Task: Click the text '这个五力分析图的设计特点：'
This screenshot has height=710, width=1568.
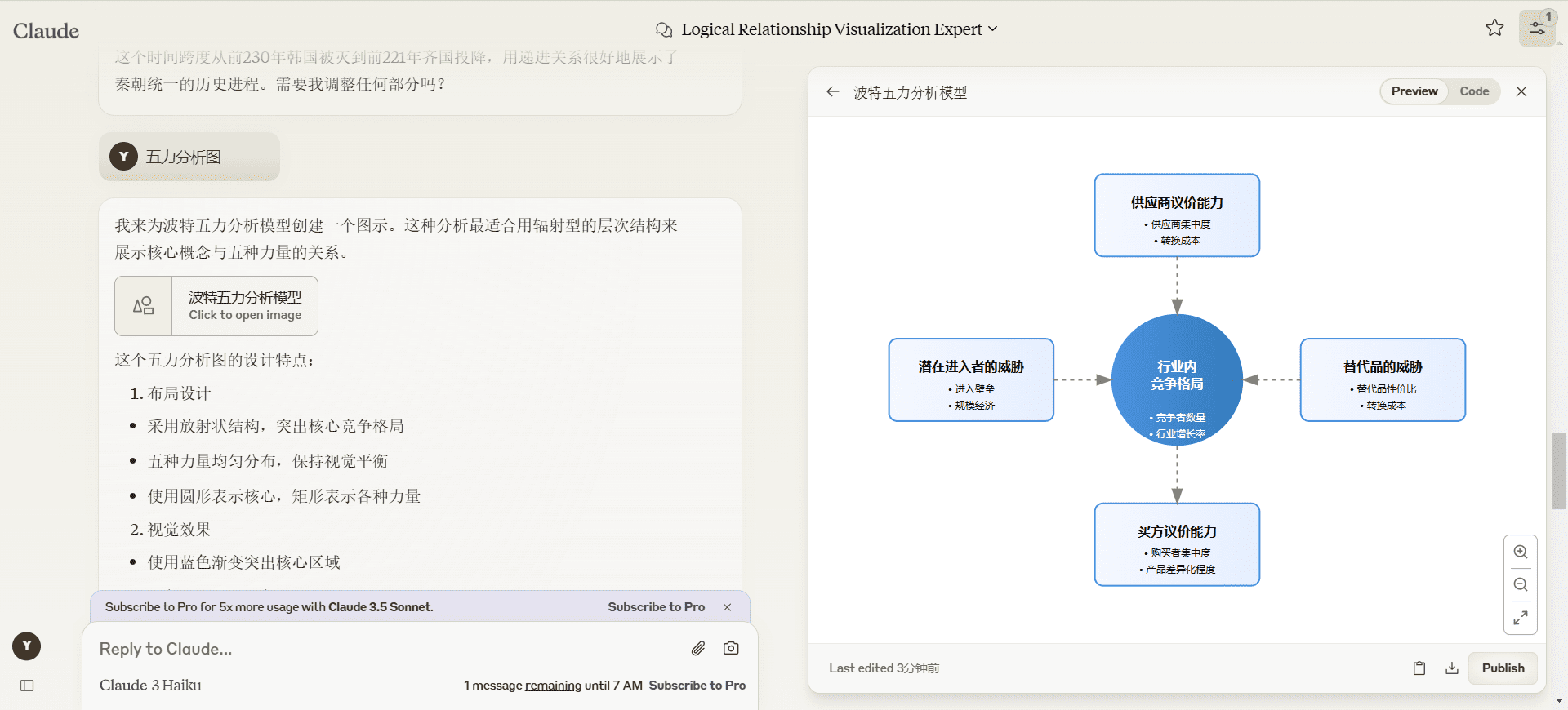Action: coord(215,360)
